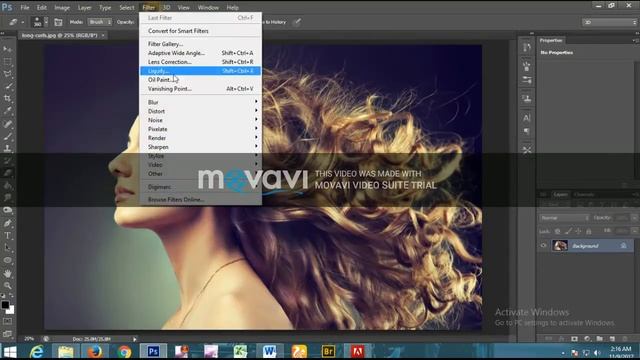
Task: Select the Brush tool
Action: 8,136
